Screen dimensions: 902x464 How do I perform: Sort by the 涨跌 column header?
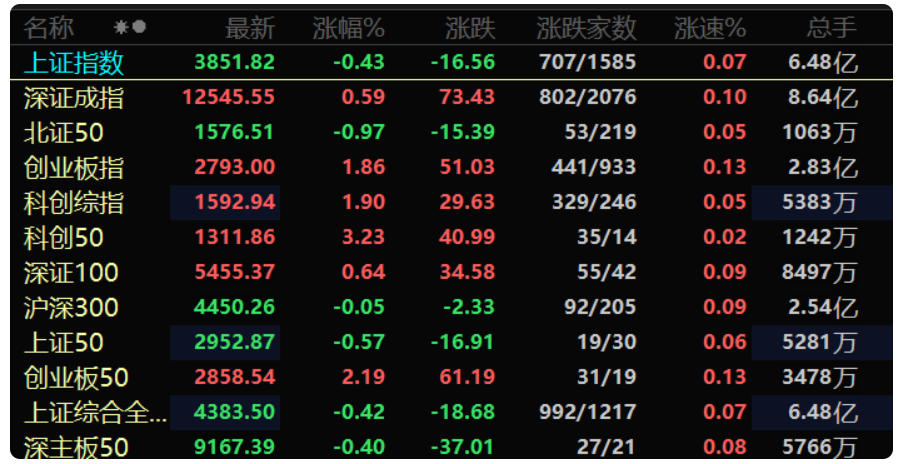click(x=470, y=28)
